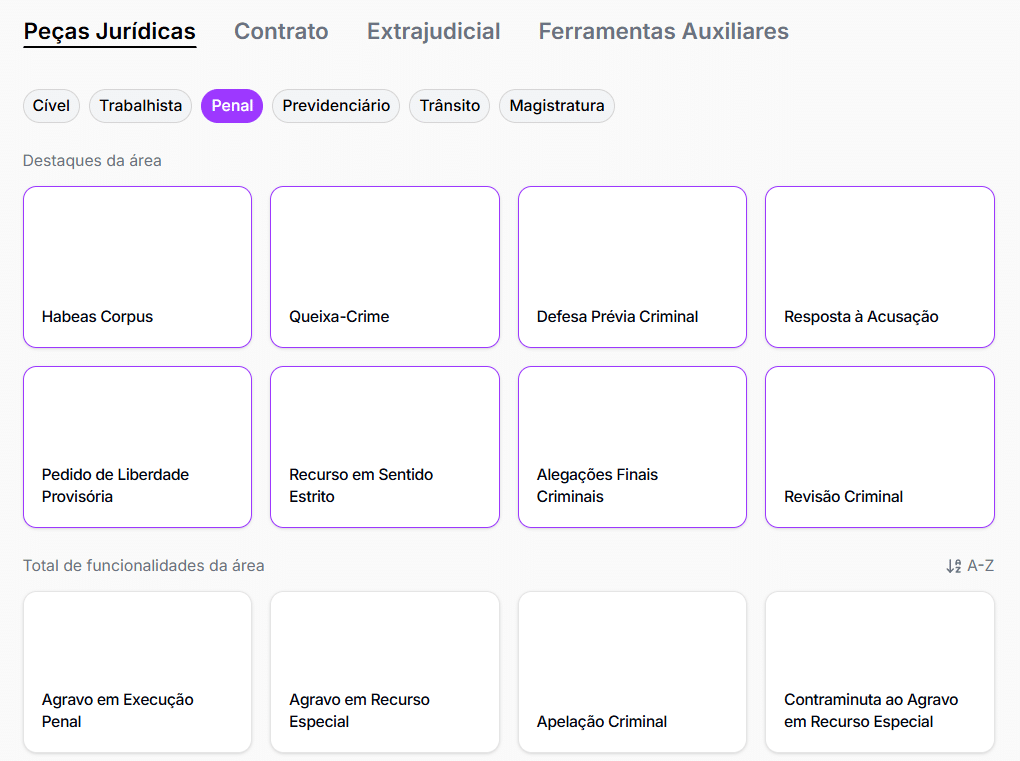This screenshot has width=1020, height=761.
Task: Toggle the Trabalhista area filter
Action: coord(140,106)
